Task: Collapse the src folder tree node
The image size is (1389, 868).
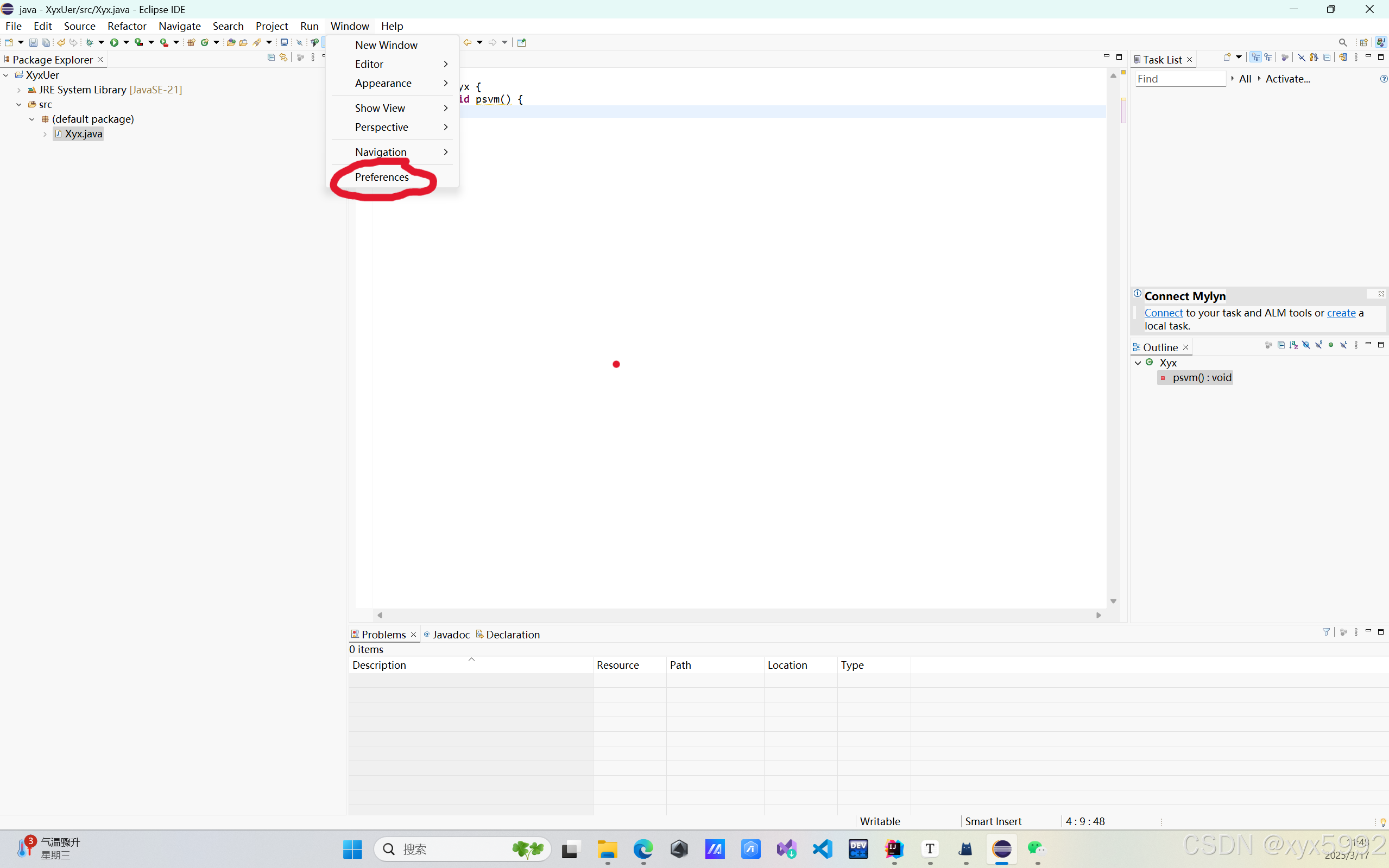Action: tap(19, 104)
